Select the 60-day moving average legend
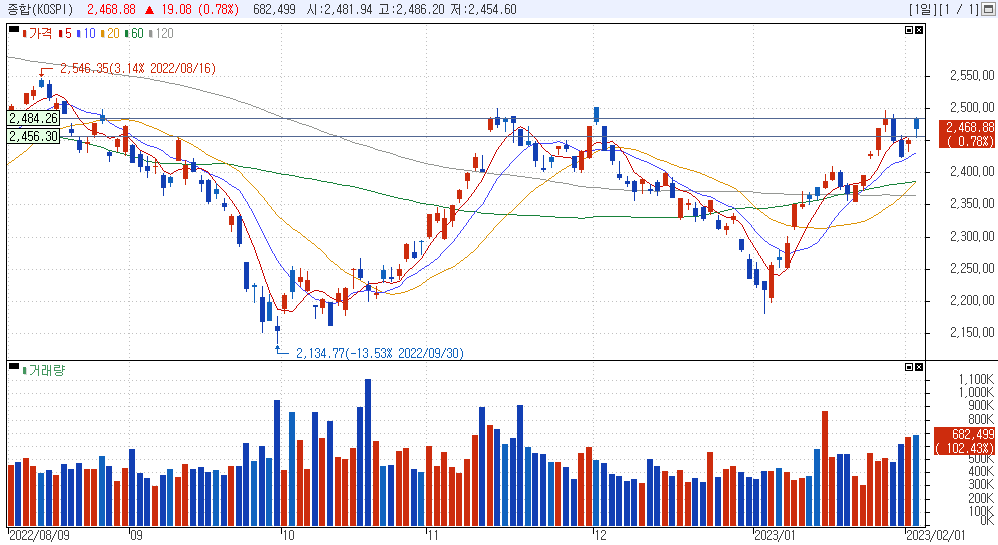This screenshot has height=545, width=998. (x=134, y=33)
